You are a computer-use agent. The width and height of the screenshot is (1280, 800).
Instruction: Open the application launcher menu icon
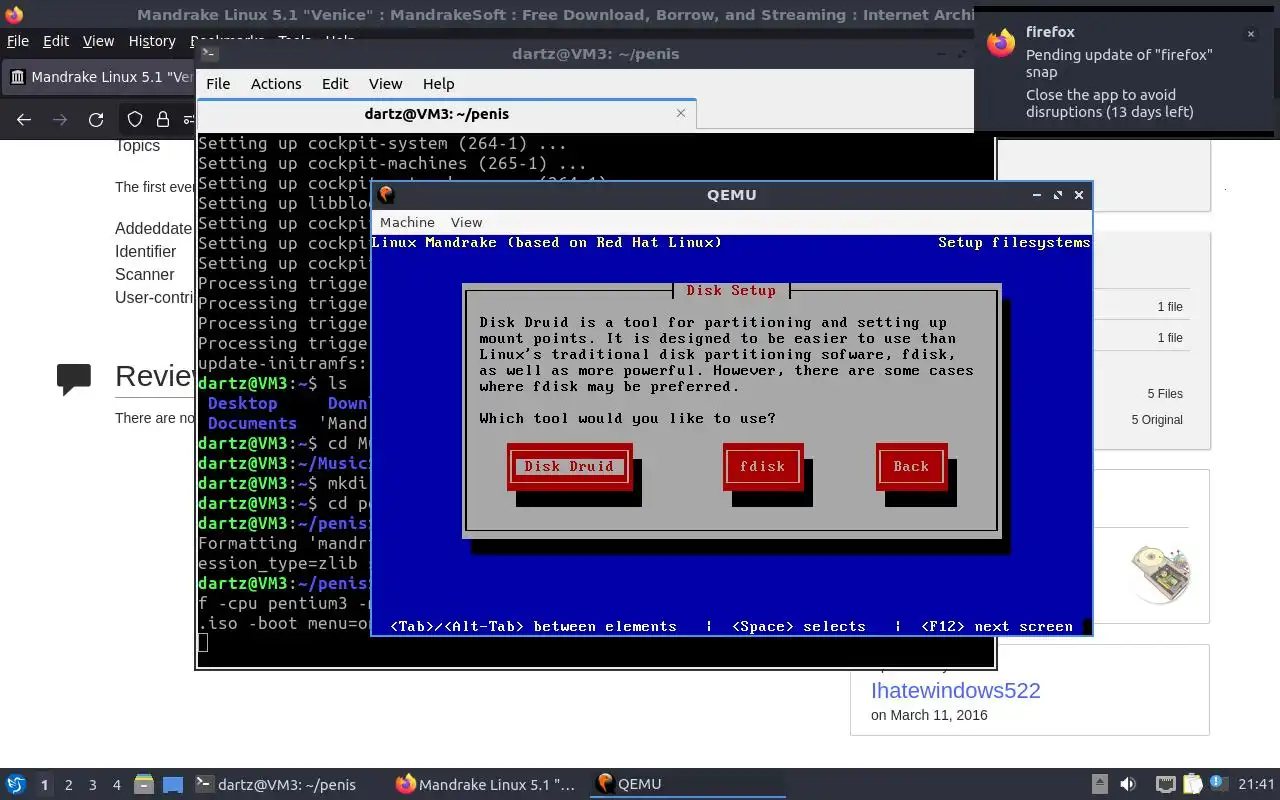[16, 785]
